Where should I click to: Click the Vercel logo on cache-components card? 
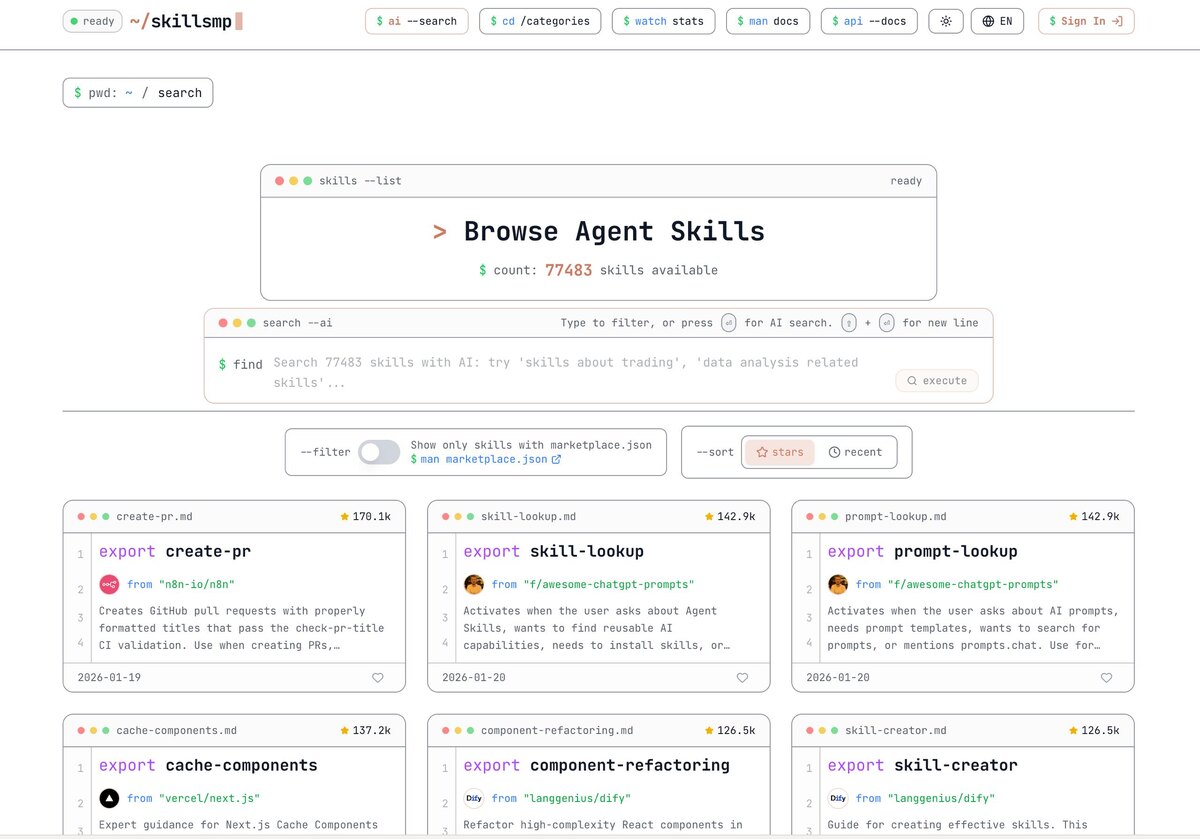pyautogui.click(x=109, y=798)
